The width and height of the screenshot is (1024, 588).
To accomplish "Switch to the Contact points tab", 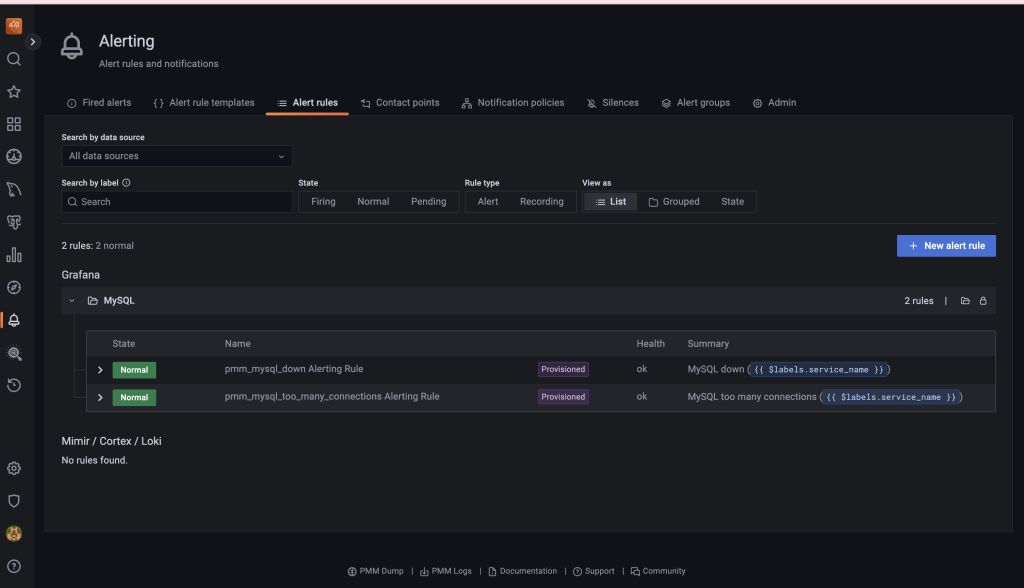I will click(400, 102).
